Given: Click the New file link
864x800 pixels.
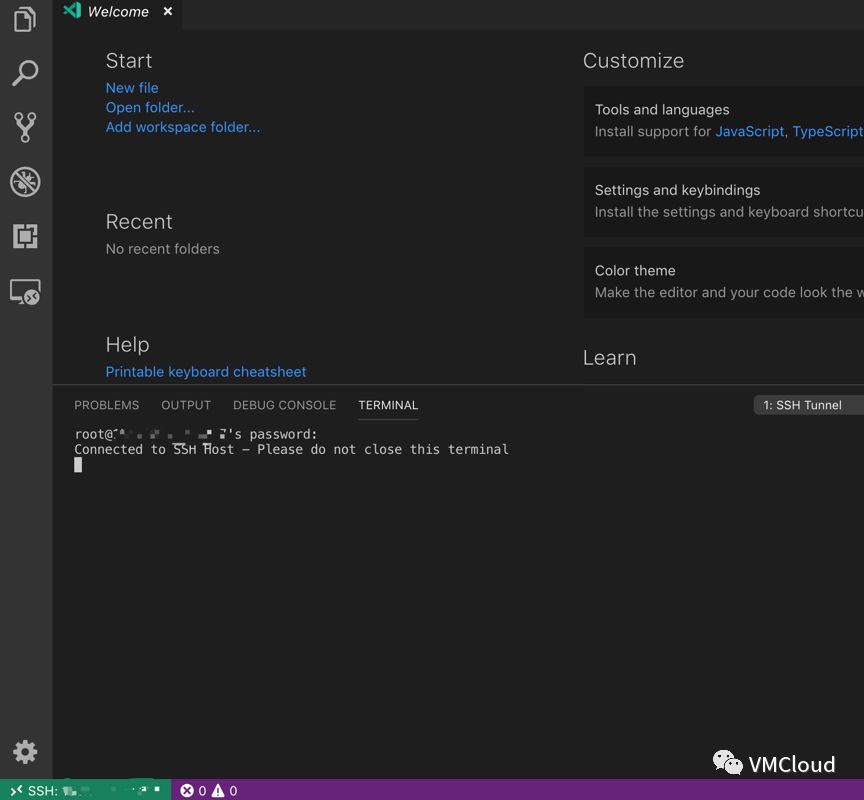Looking at the screenshot, I should coord(132,88).
